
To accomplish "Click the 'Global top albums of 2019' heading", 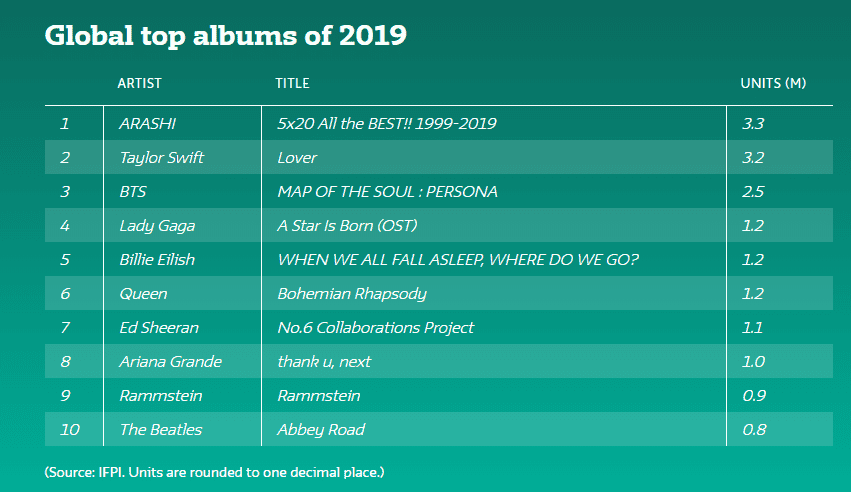I will pos(225,36).
